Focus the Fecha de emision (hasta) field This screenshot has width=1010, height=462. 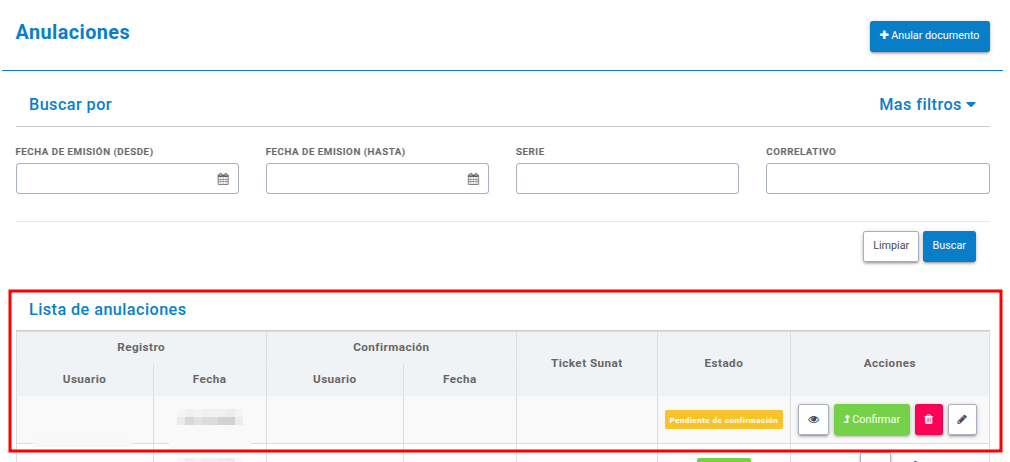pyautogui.click(x=377, y=178)
